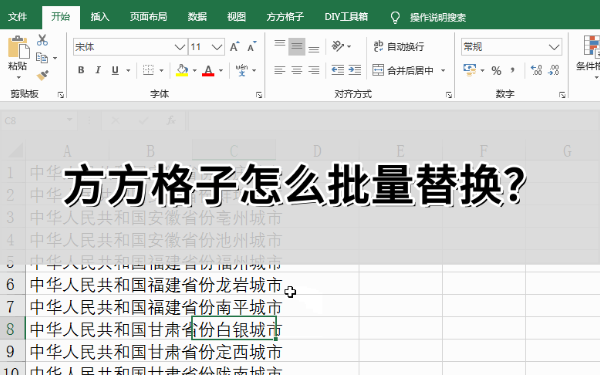Open Merge and Center dropdown arrow
600x375 pixels.
click(443, 70)
